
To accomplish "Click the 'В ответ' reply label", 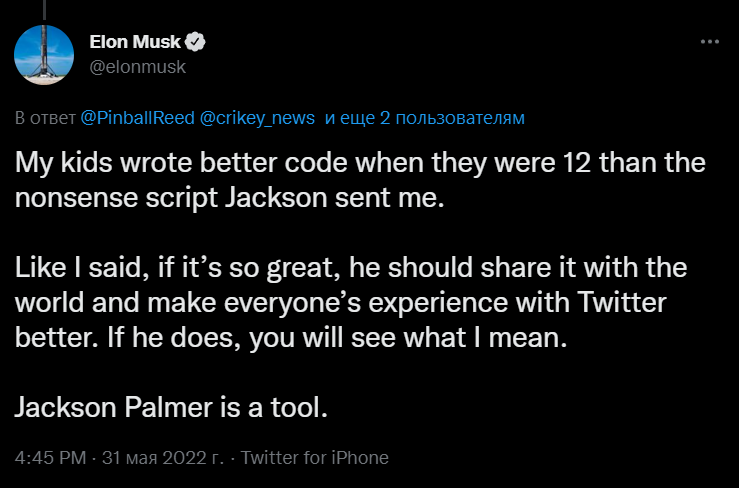I will click(x=46, y=118).
